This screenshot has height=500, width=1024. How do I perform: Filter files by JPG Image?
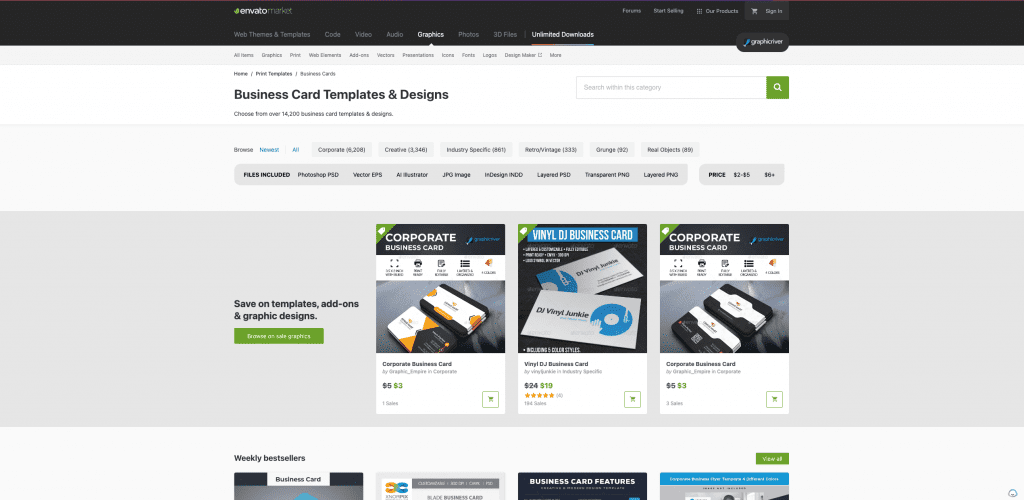[456, 175]
